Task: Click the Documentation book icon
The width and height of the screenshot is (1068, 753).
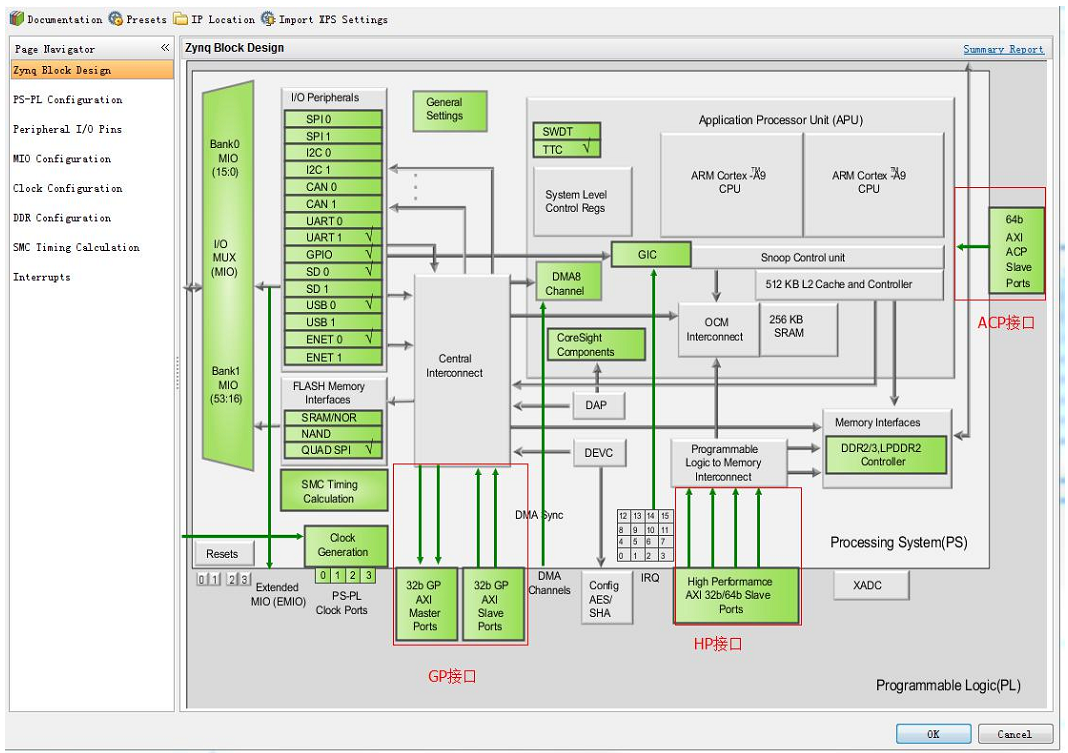Action: [16, 19]
